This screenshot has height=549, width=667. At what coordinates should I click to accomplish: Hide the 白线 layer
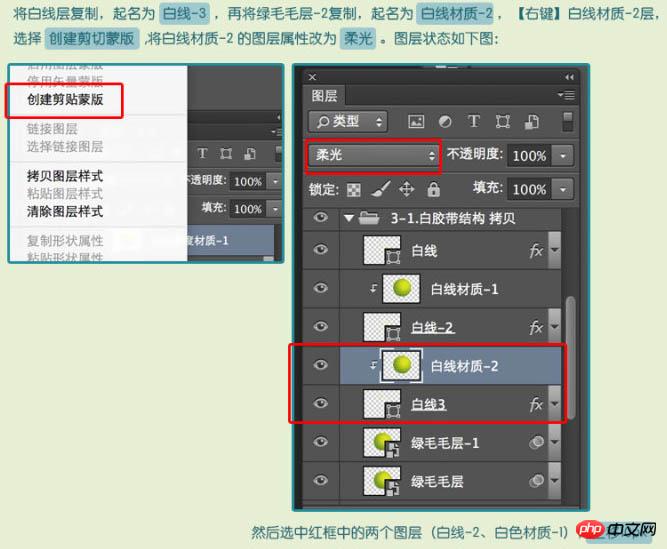coord(321,250)
